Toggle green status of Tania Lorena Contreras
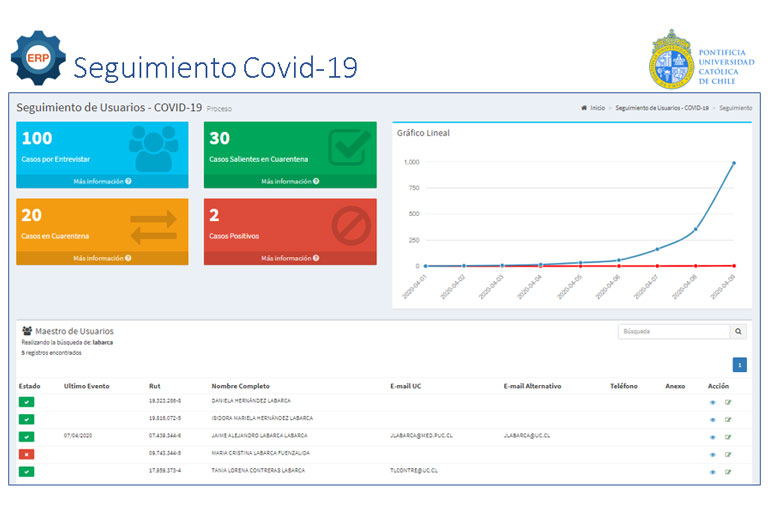Image resolution: width=768 pixels, height=512 pixels. point(26,471)
